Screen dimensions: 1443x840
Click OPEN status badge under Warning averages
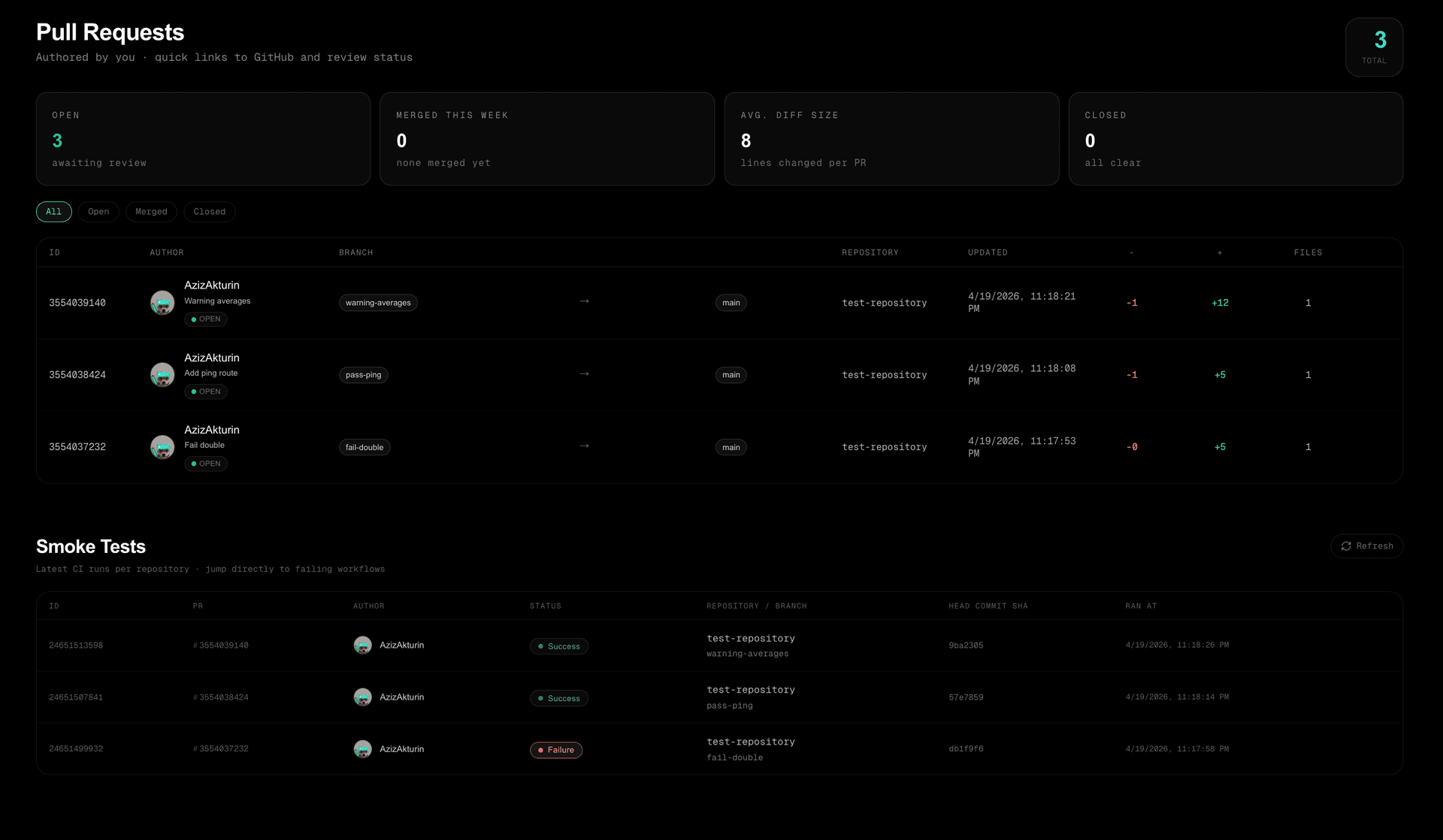(x=206, y=319)
